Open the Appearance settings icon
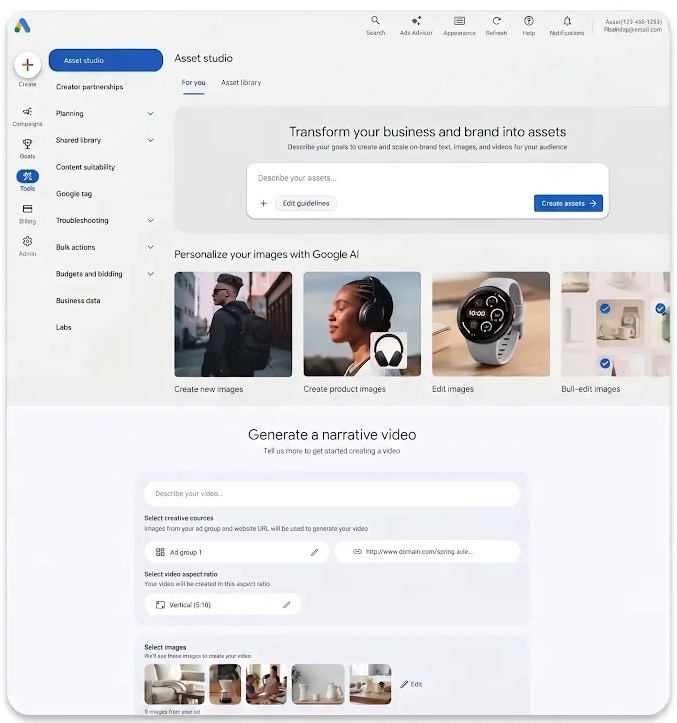Screen dimensions: 677x723 (x=459, y=20)
